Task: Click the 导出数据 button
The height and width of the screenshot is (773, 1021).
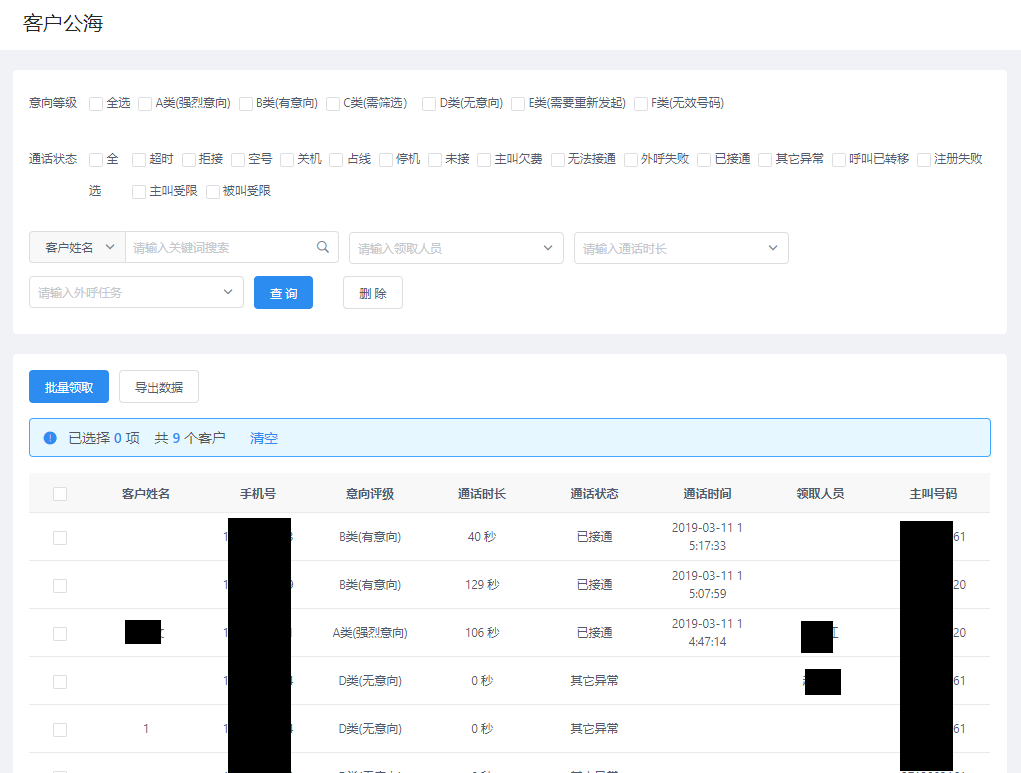Action: click(159, 387)
